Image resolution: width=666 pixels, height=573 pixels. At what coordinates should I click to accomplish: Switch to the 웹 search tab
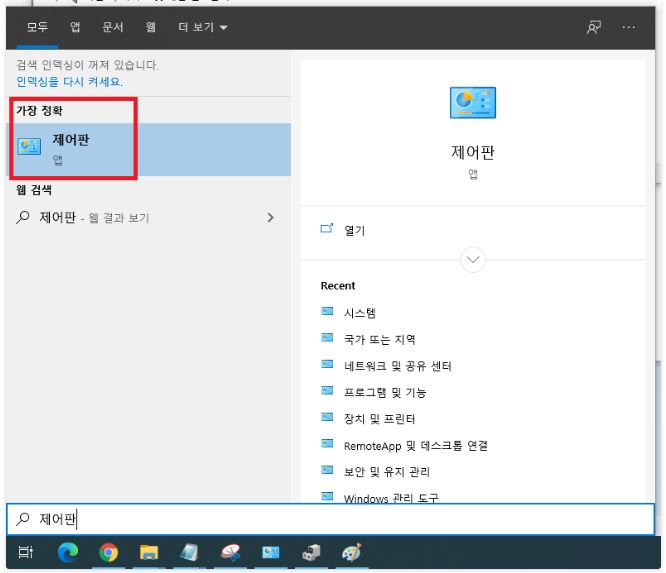point(151,27)
